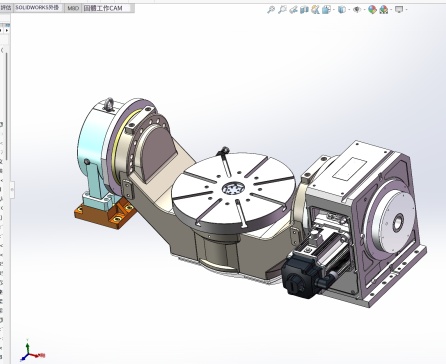Click the Edit Appearance color ball icon
The height and width of the screenshot is (364, 446).
tap(372, 10)
